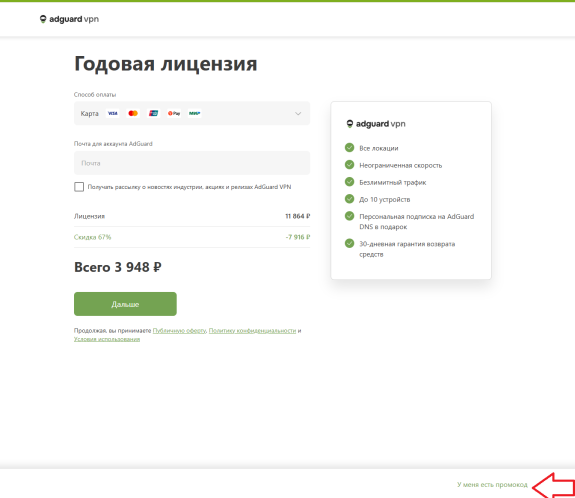Click the checkmark beside До 10 устройств
This screenshot has height=498, width=575.
tap(349, 199)
